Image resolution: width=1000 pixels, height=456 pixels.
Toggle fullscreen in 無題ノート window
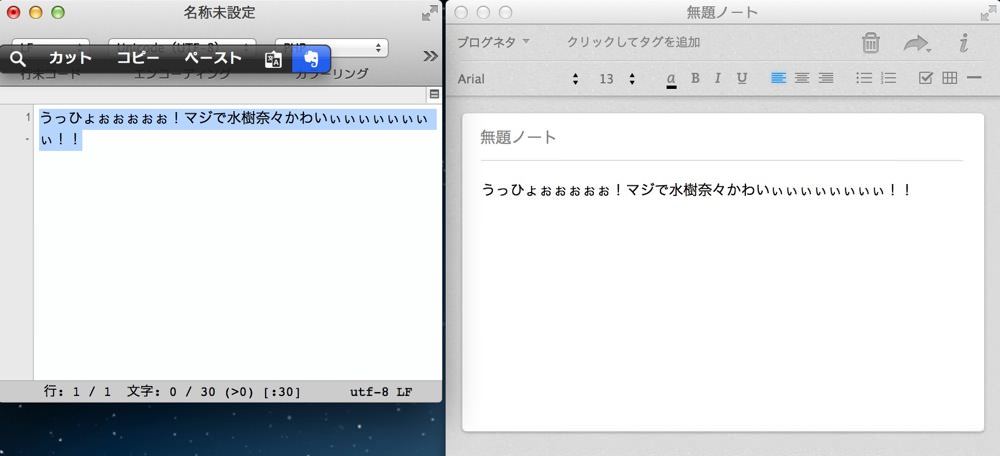tap(989, 13)
